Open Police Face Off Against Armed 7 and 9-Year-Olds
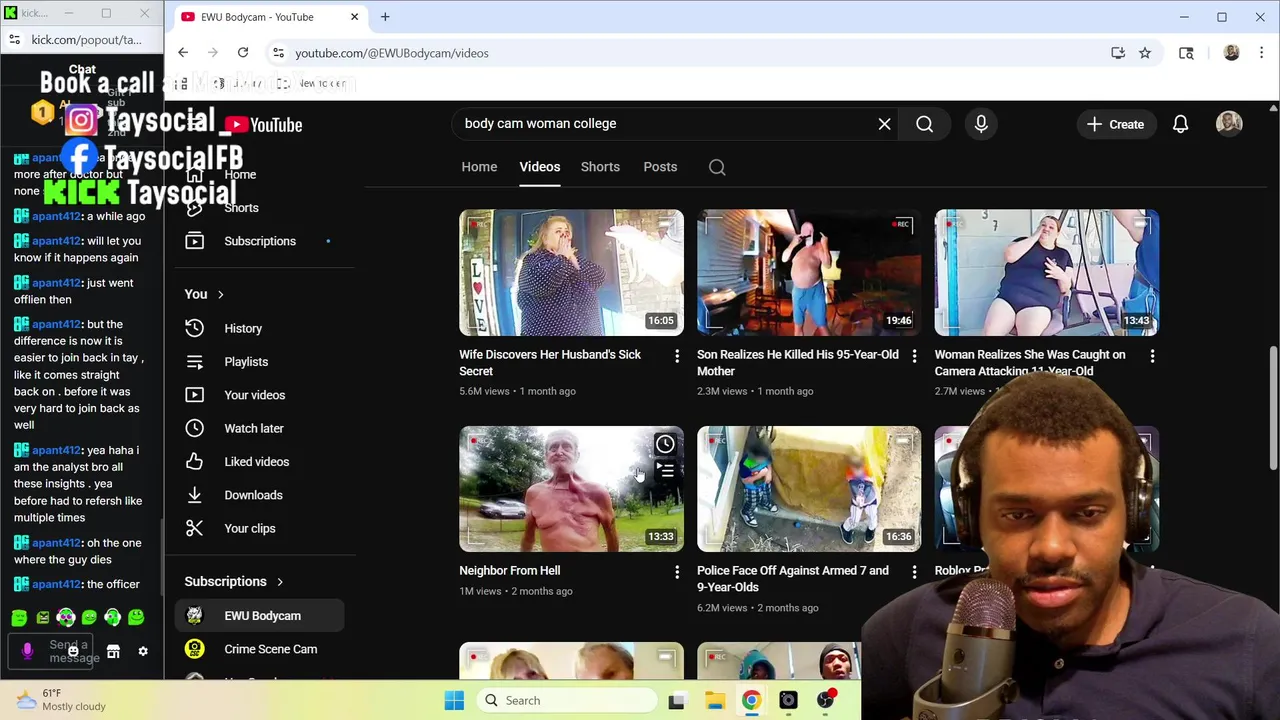Viewport: 1280px width, 720px height. 792,579
